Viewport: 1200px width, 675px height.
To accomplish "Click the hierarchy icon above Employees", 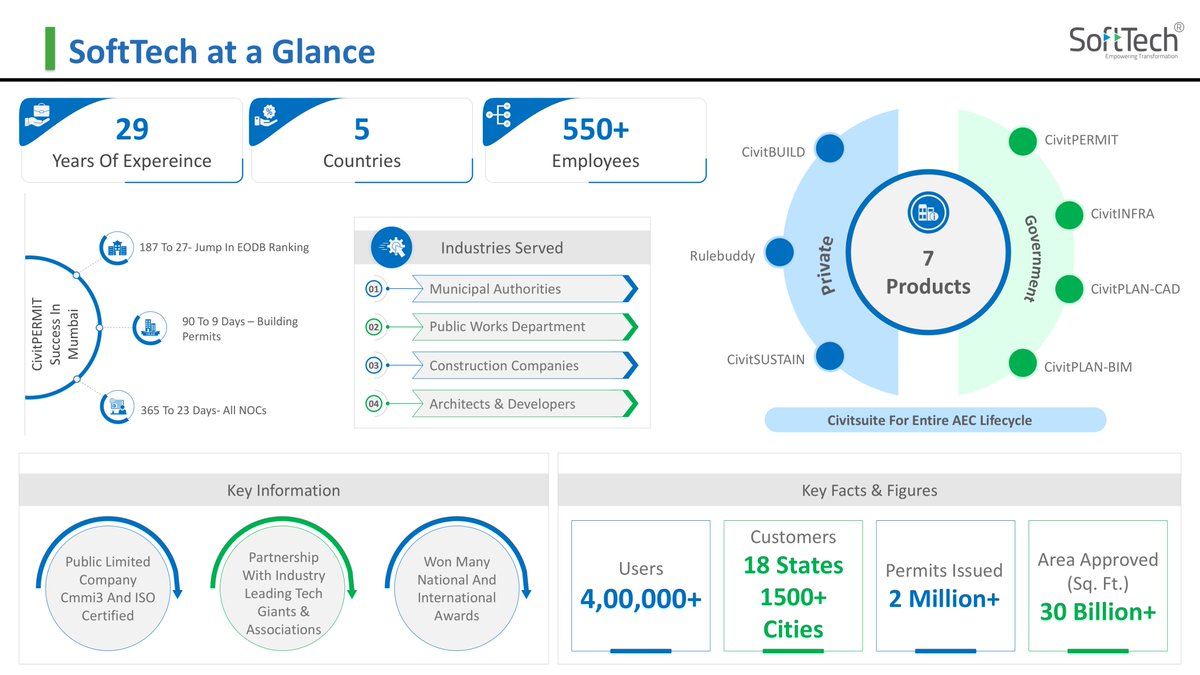I will [498, 114].
